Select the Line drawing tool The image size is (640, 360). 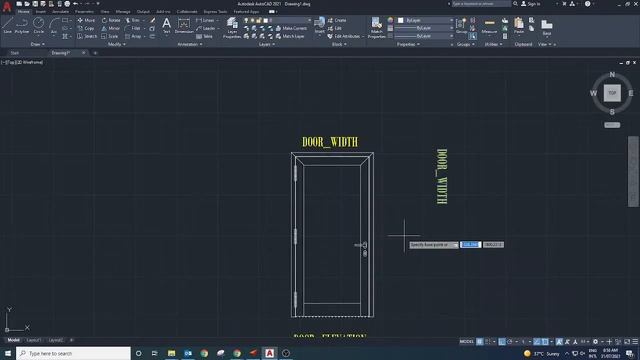(x=7, y=25)
